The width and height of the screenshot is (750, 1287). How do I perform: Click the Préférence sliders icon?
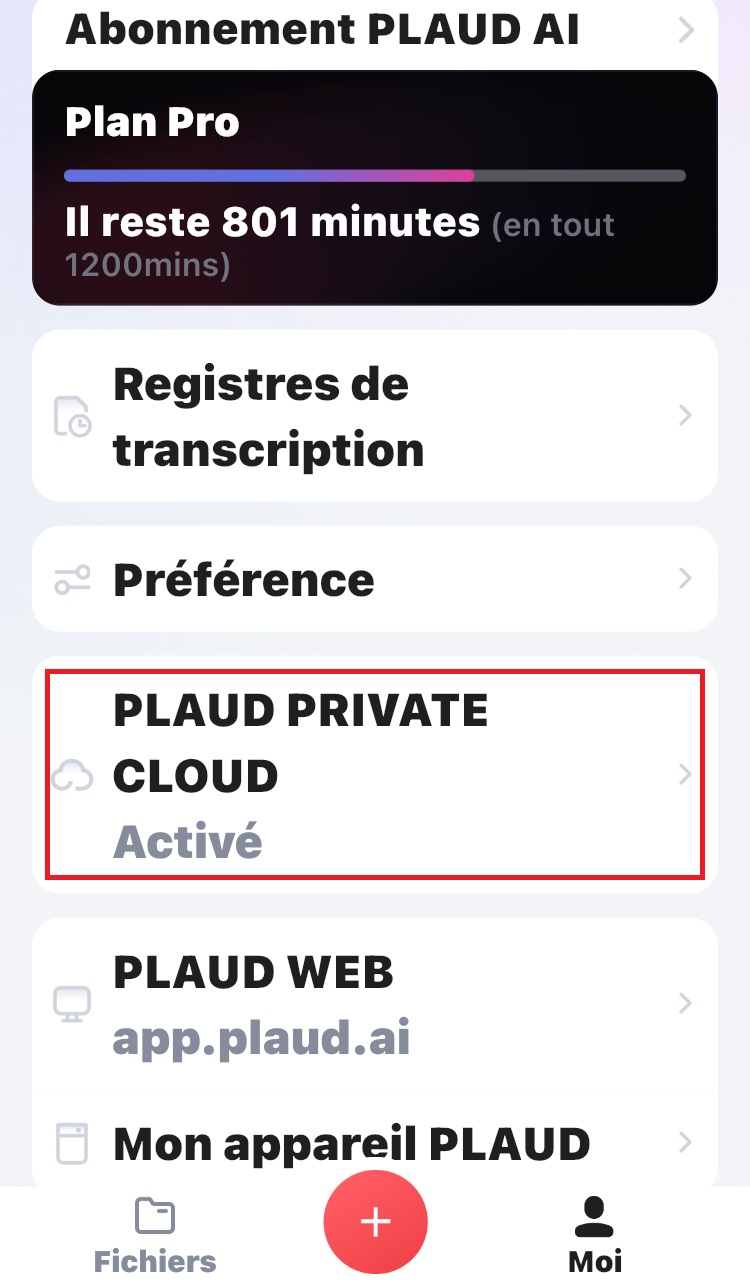[x=72, y=580]
